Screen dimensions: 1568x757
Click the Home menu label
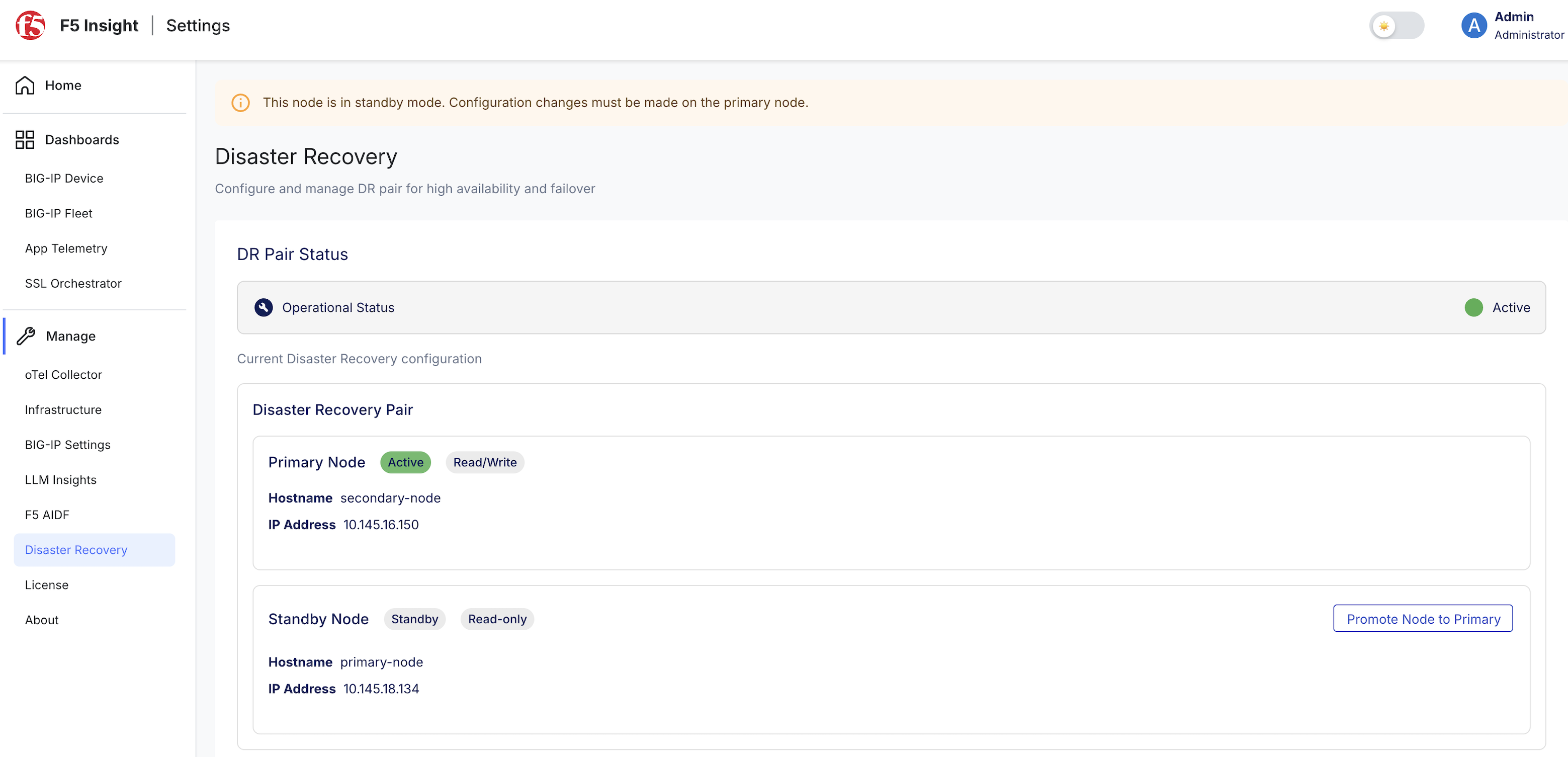pos(63,86)
